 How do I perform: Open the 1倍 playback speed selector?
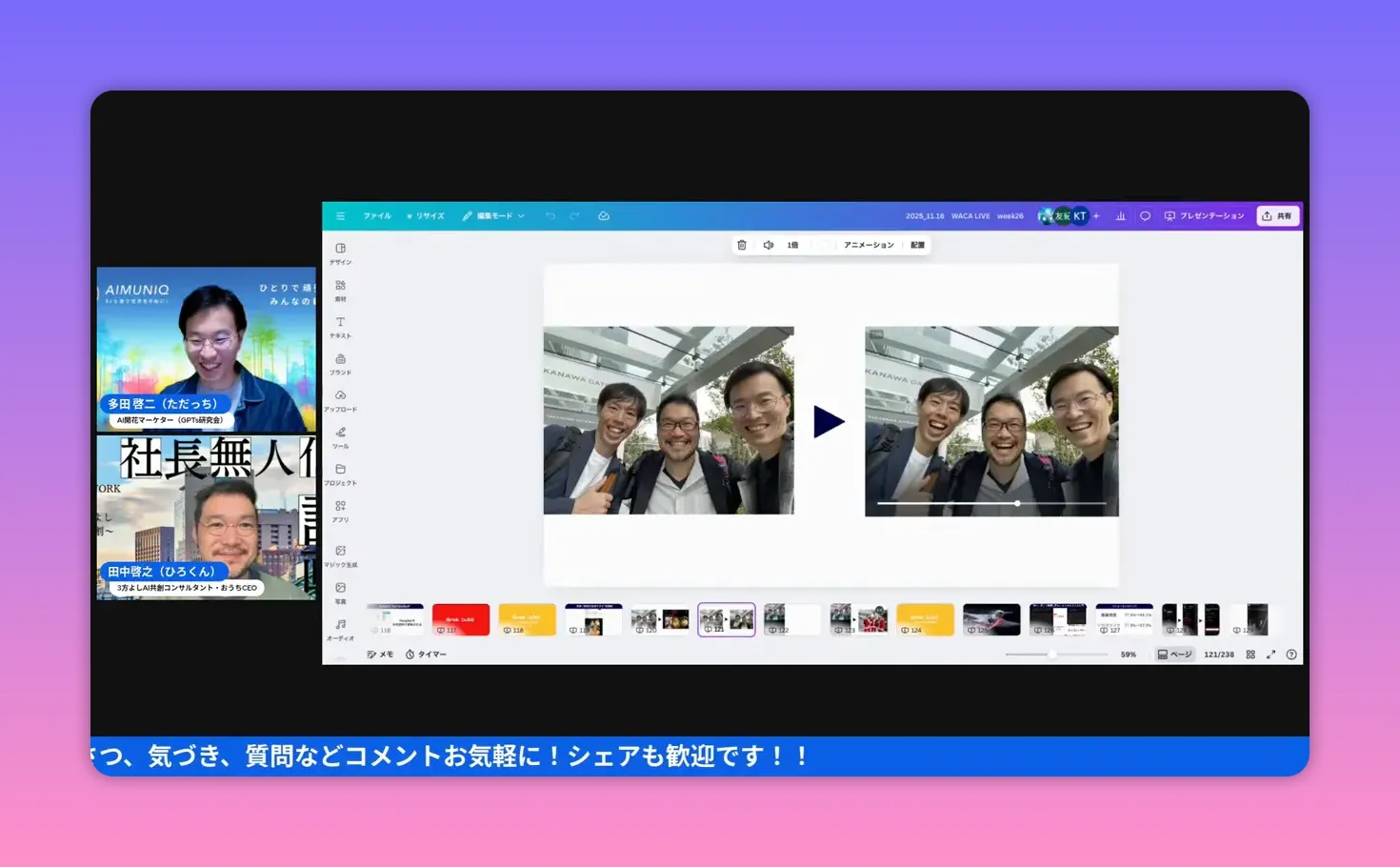click(x=791, y=245)
